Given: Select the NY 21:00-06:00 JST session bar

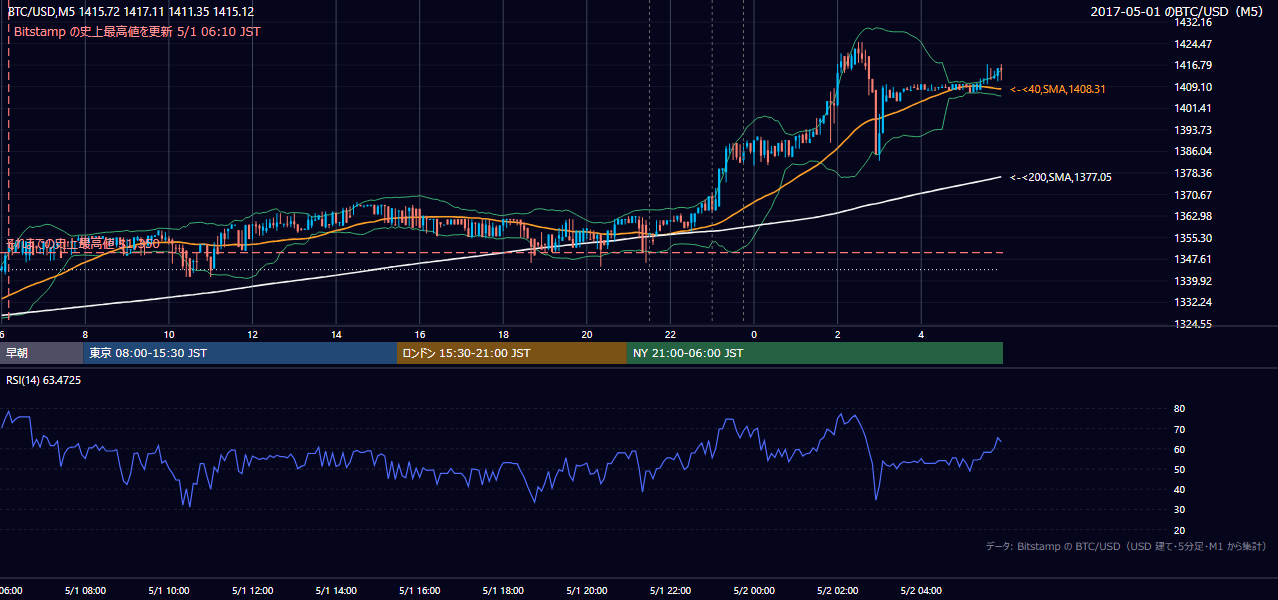Looking at the screenshot, I should pos(815,353).
